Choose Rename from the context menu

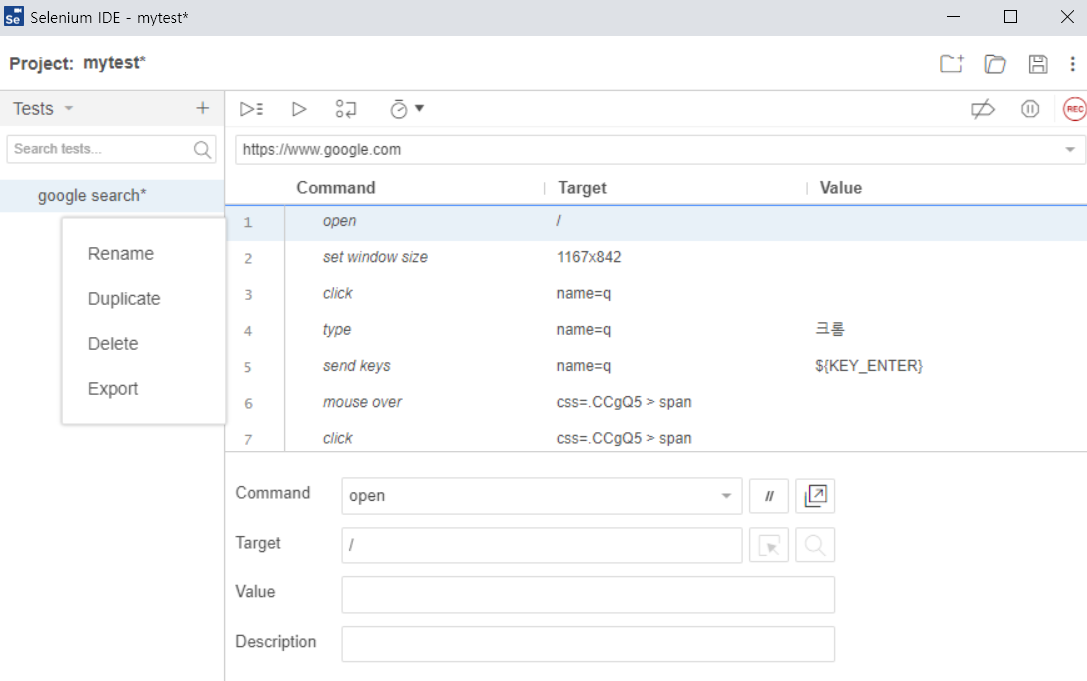pyautogui.click(x=121, y=254)
